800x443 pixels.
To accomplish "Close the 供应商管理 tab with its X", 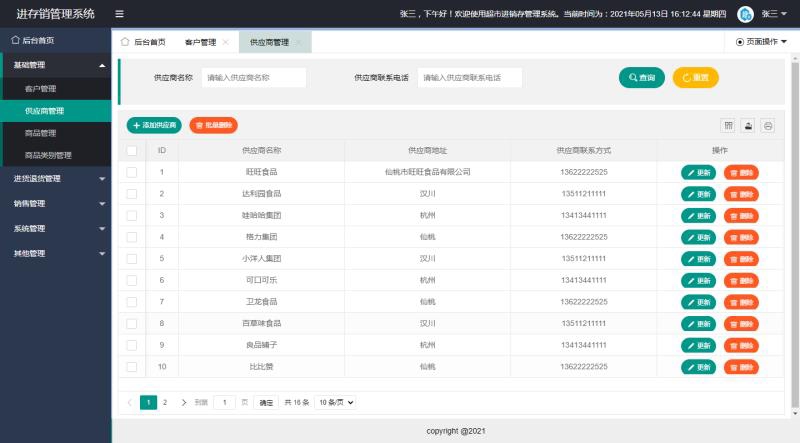I will (298, 42).
